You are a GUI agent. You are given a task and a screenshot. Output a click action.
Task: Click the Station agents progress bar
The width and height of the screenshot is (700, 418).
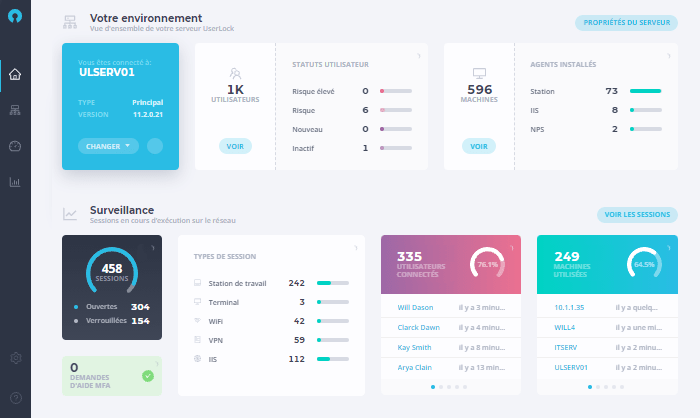click(646, 91)
